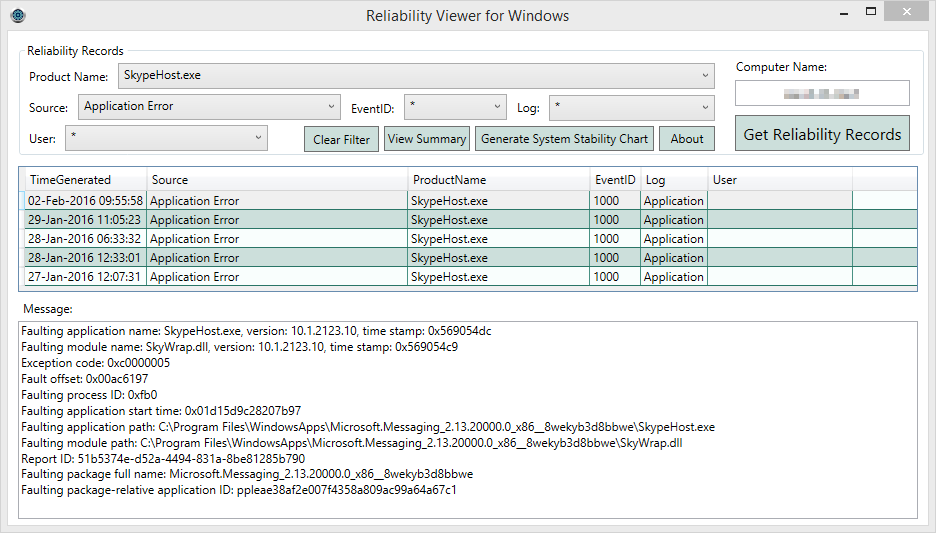Maximize the Reliability Viewer window
Viewport: 936px width, 533px height.
(871, 12)
